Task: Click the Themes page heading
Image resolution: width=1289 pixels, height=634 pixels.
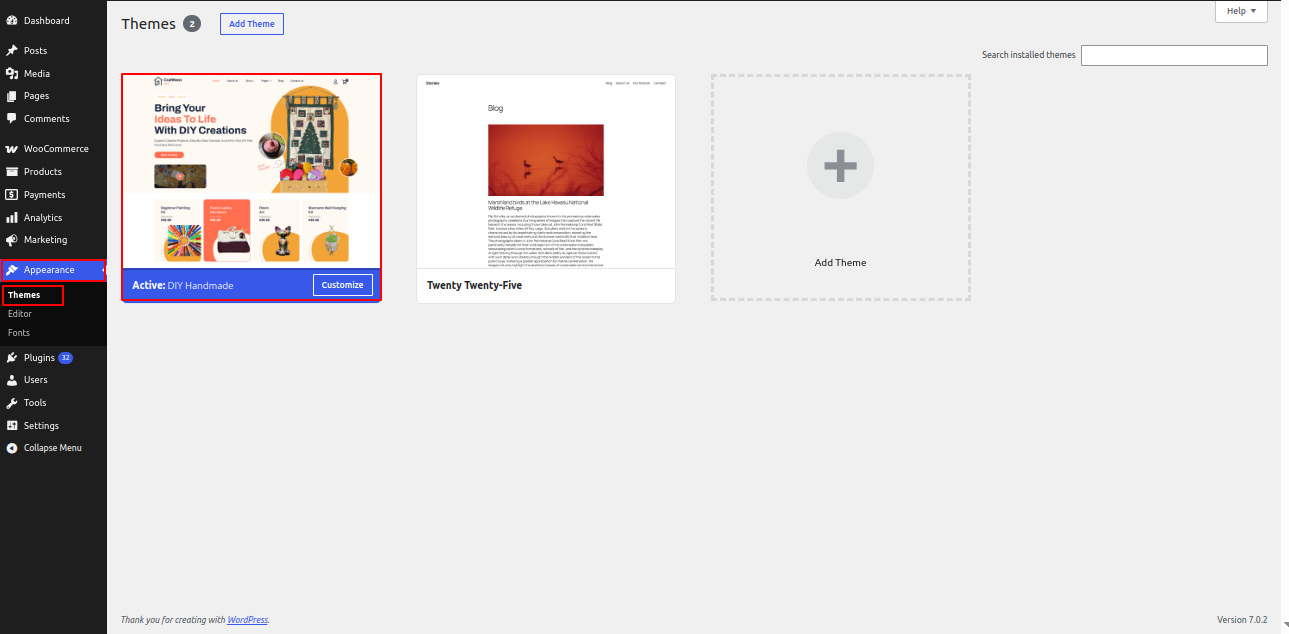Action: click(148, 24)
